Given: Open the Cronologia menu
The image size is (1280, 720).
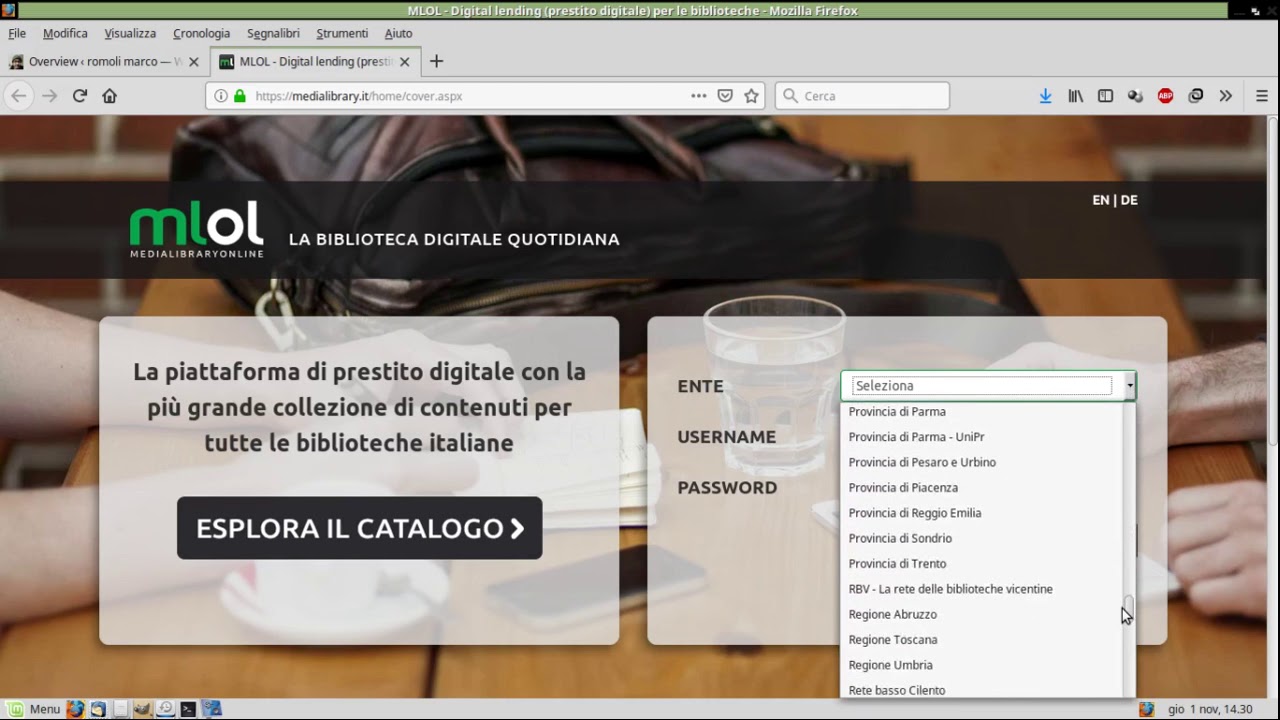Looking at the screenshot, I should (201, 33).
